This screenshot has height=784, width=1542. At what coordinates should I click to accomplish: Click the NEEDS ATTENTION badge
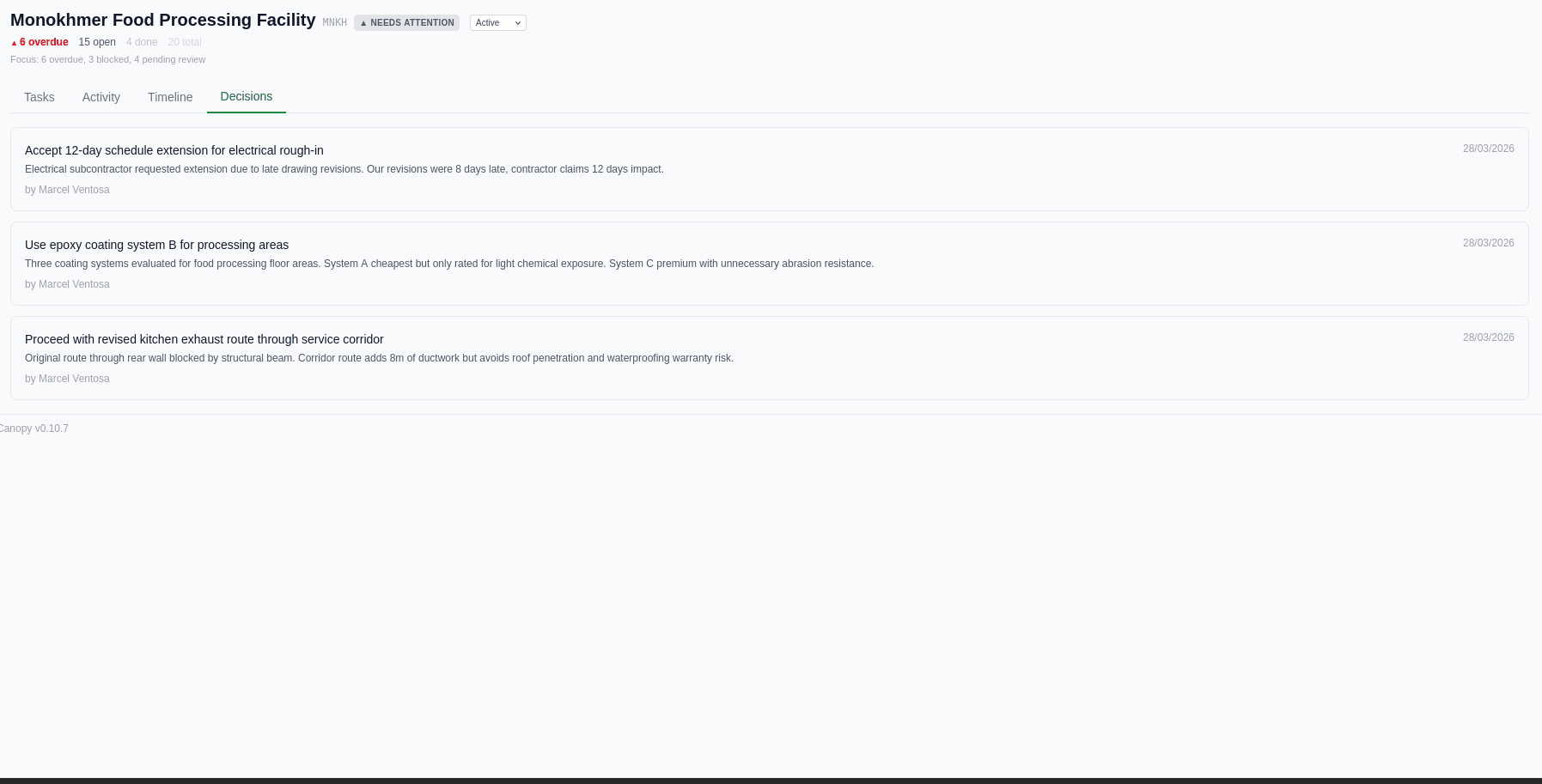[406, 23]
